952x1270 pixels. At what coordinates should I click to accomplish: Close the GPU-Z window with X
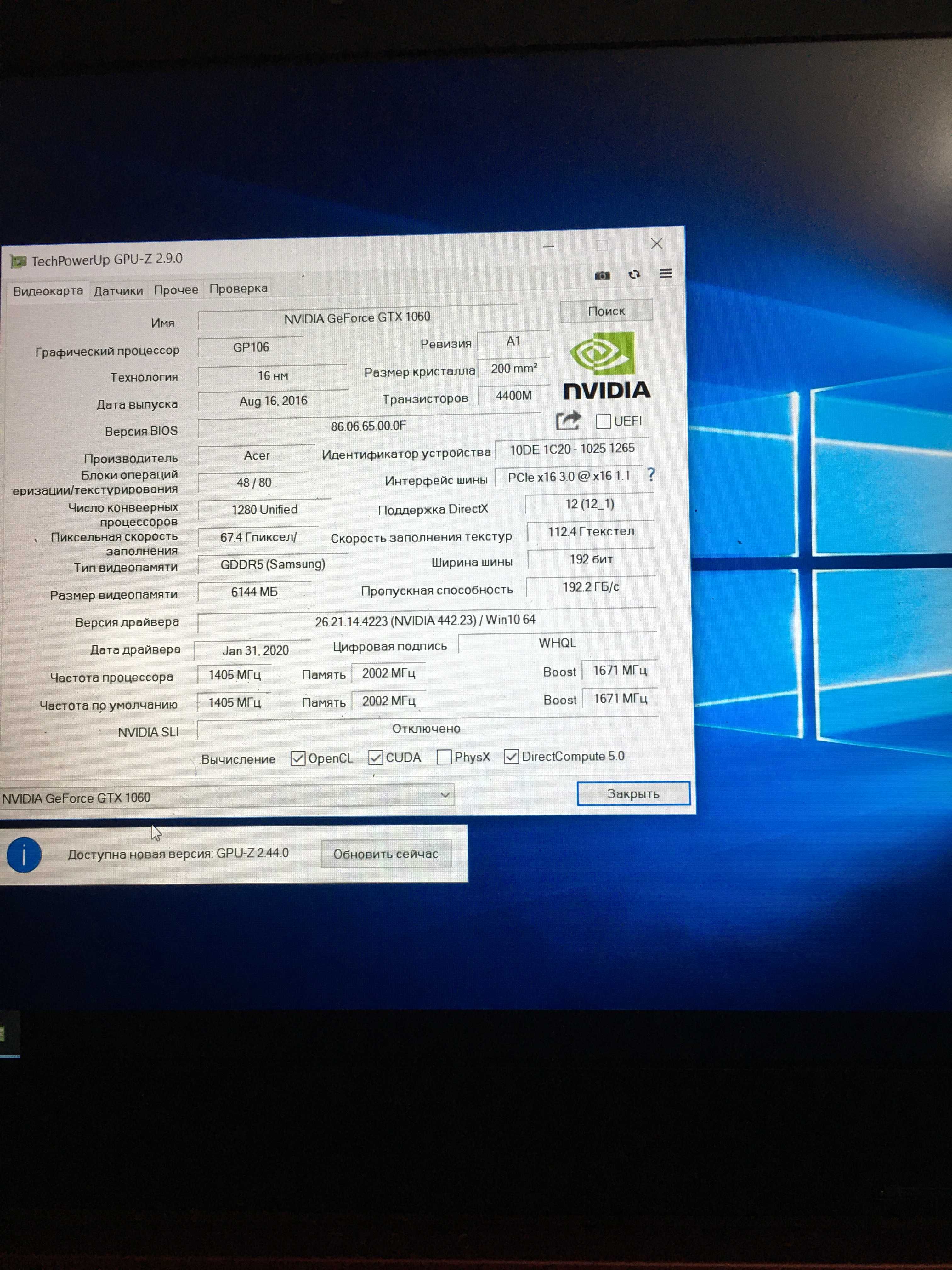click(656, 244)
